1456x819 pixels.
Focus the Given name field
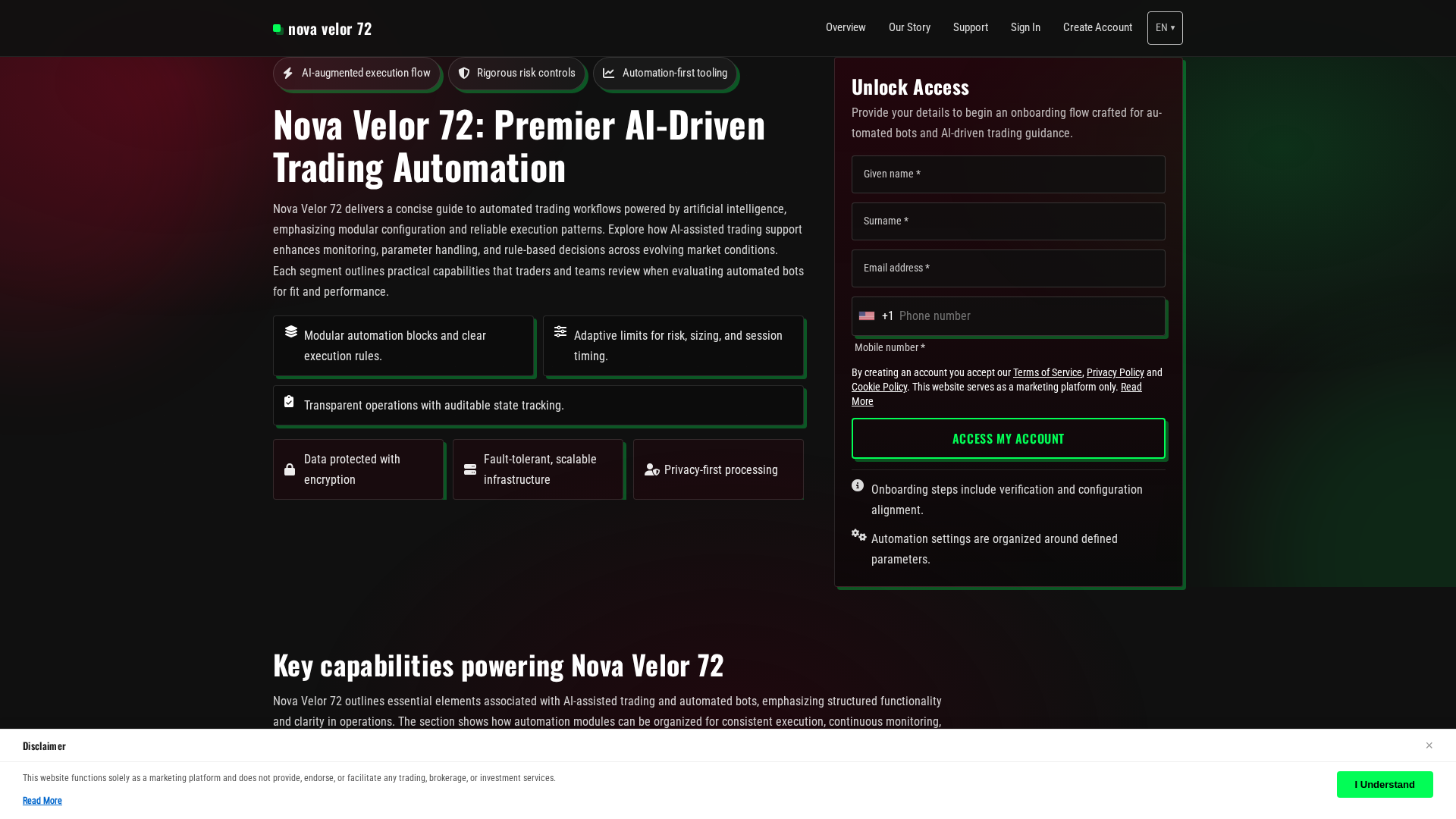tap(1009, 174)
